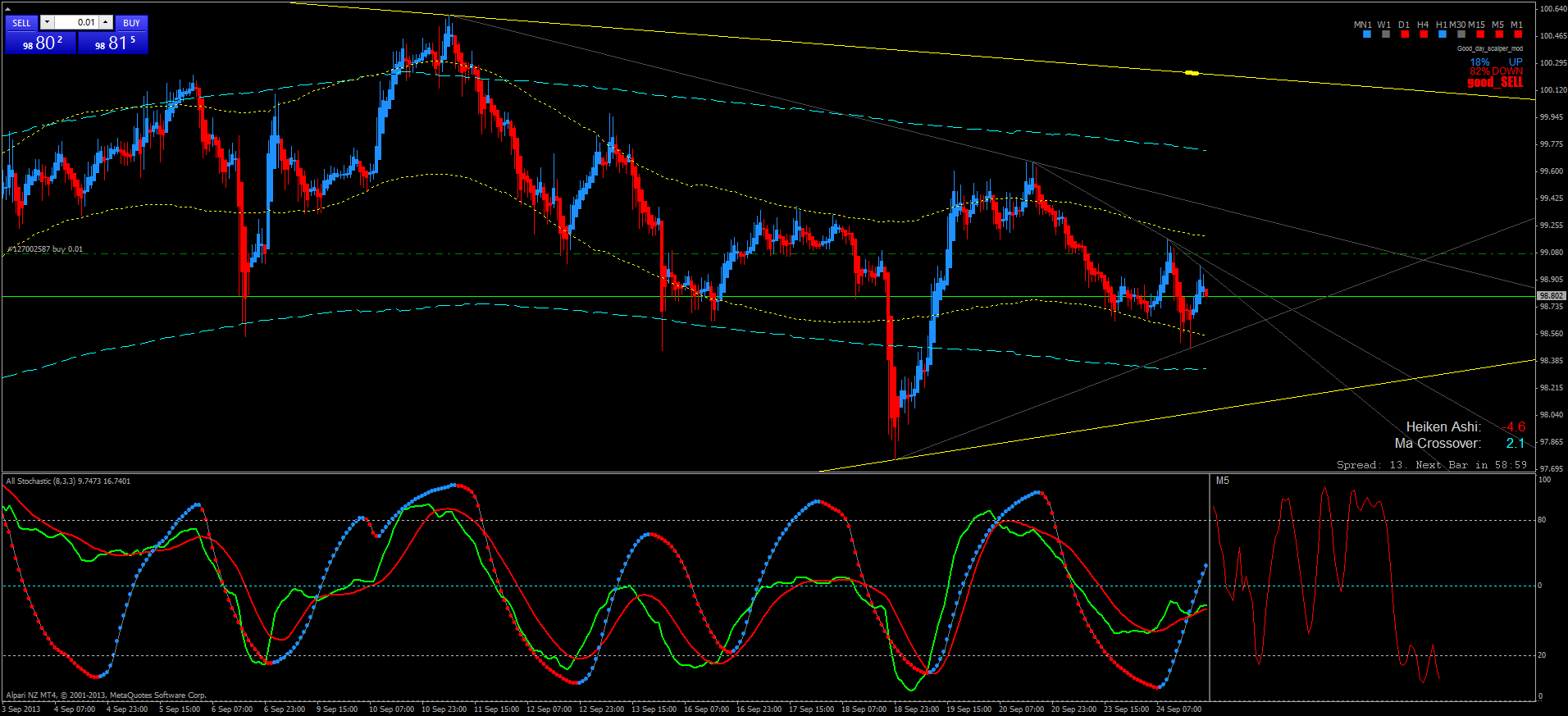Select the H1 timeframe label
Viewport: 1568px width, 716px height.
pos(1442,25)
